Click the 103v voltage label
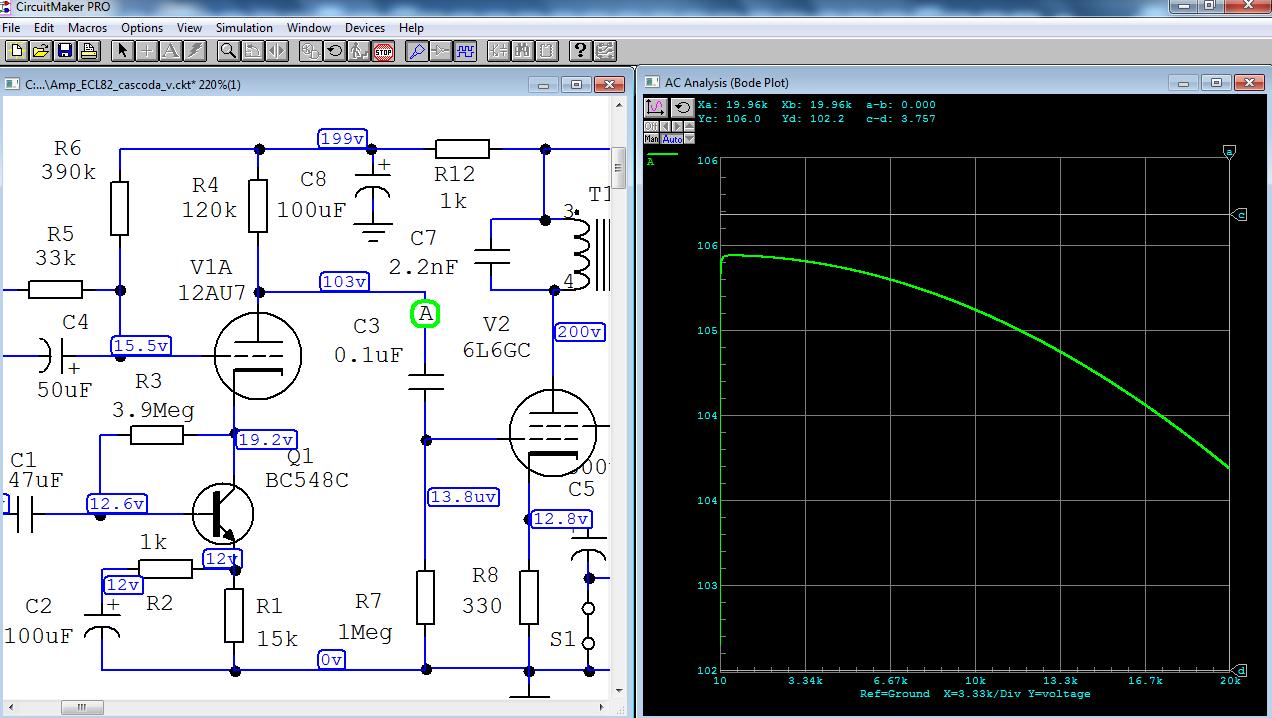The width and height of the screenshot is (1272, 718). tap(344, 282)
